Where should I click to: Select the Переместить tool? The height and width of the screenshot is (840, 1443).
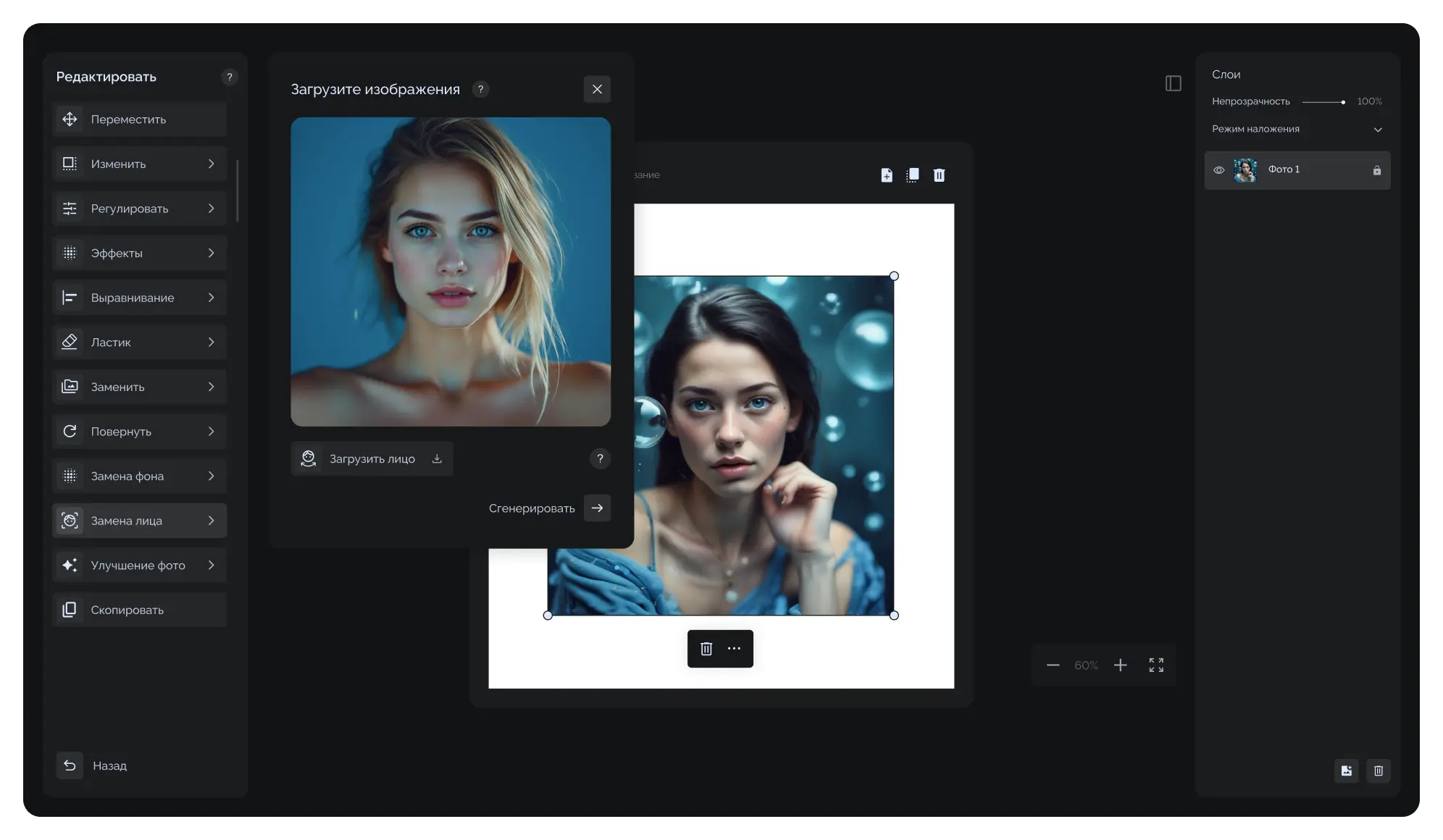coord(140,119)
